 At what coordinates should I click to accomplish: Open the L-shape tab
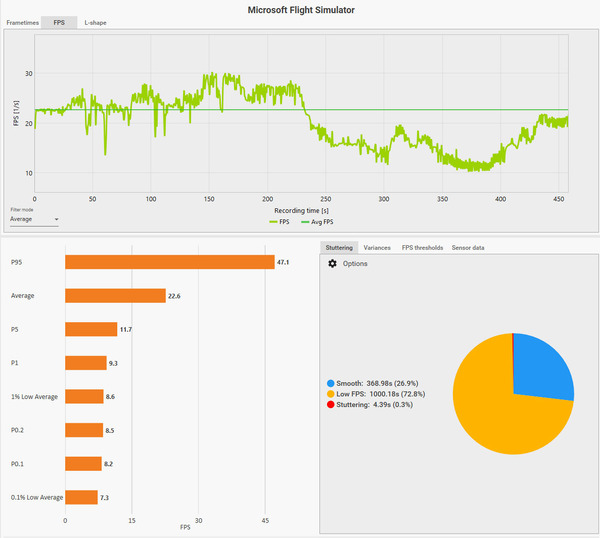(95, 23)
